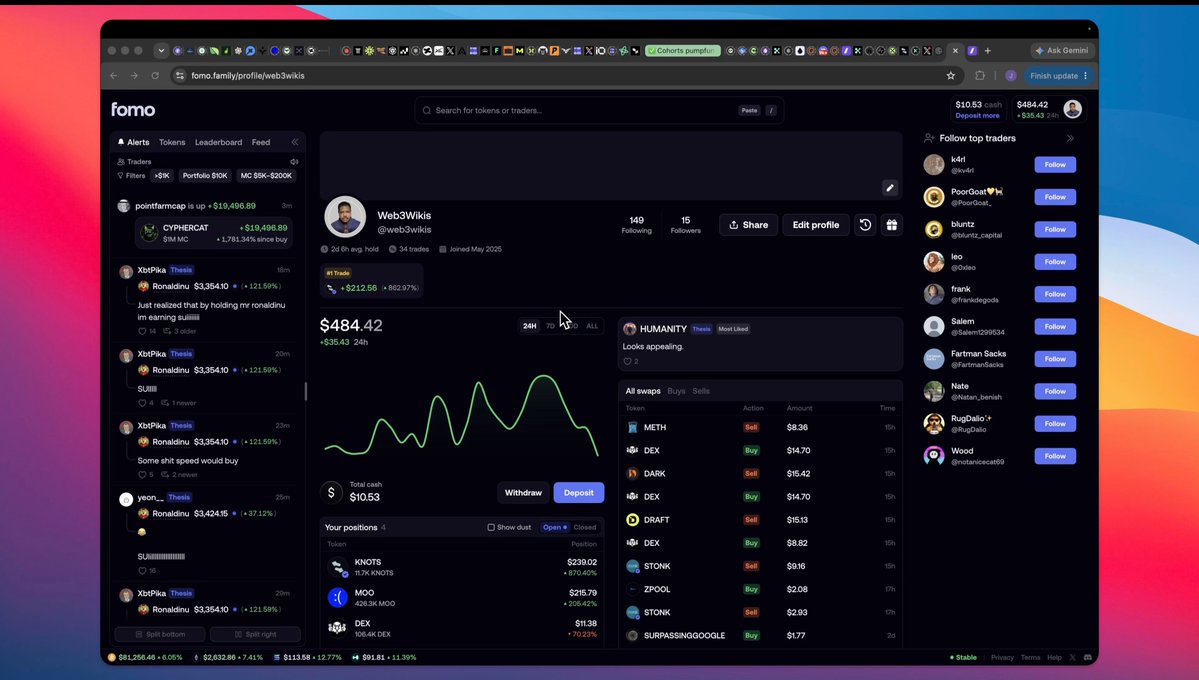Filter swaps by Sells

click(701, 391)
